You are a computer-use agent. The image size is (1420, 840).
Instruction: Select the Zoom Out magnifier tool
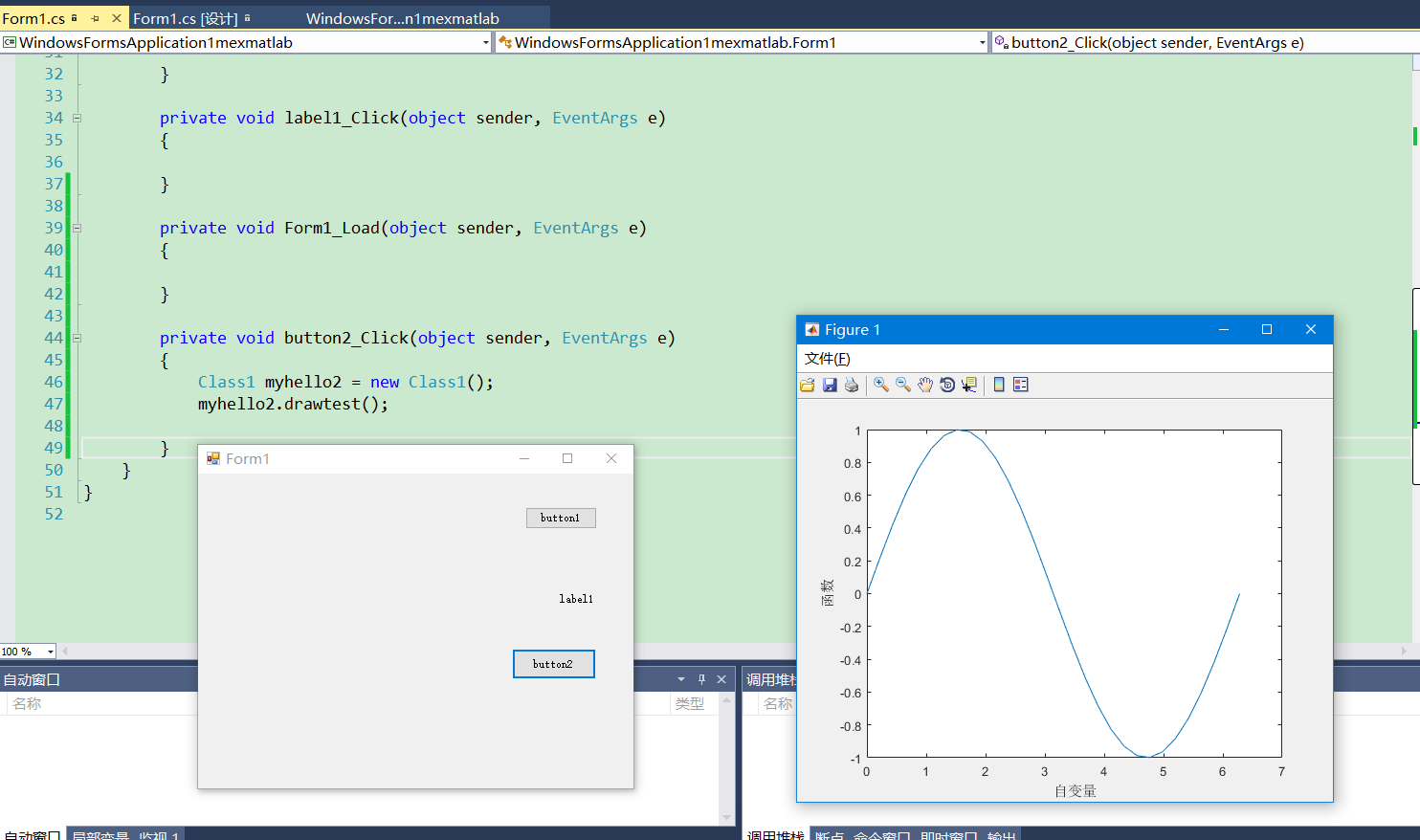(x=903, y=385)
